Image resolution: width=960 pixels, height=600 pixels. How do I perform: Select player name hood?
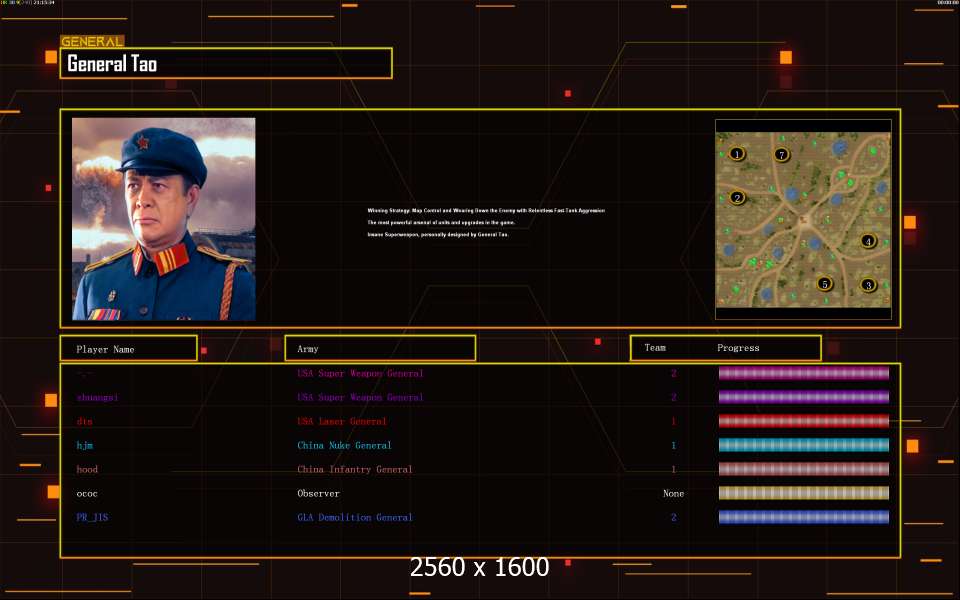click(x=87, y=469)
